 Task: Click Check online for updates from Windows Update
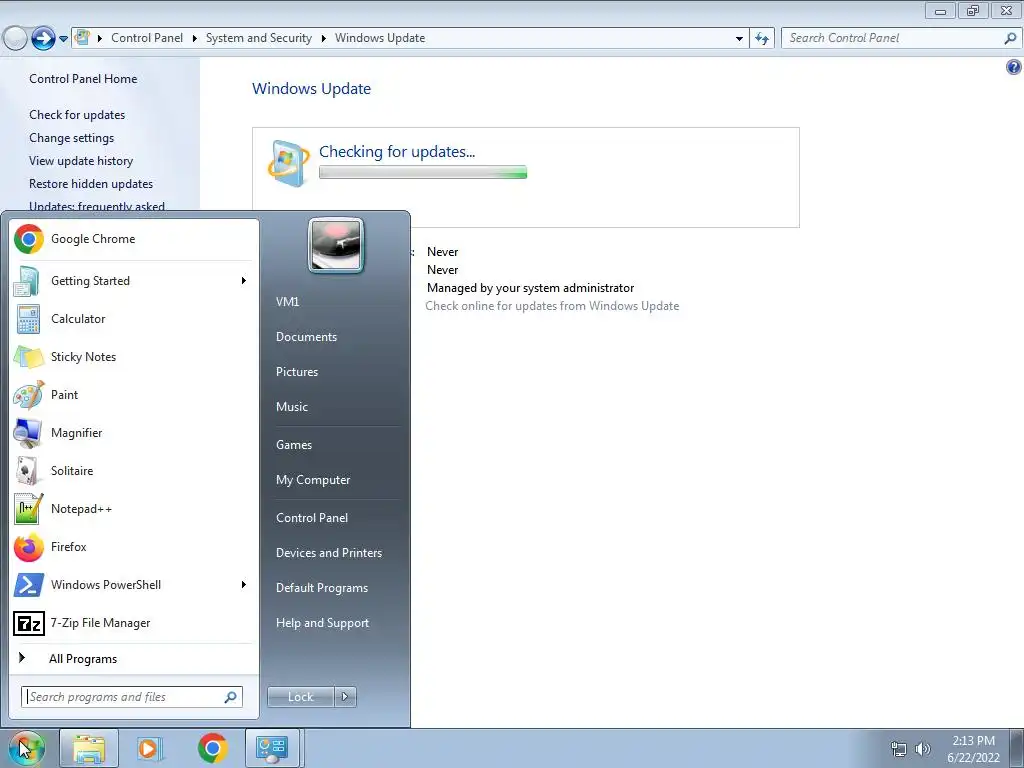tap(552, 306)
